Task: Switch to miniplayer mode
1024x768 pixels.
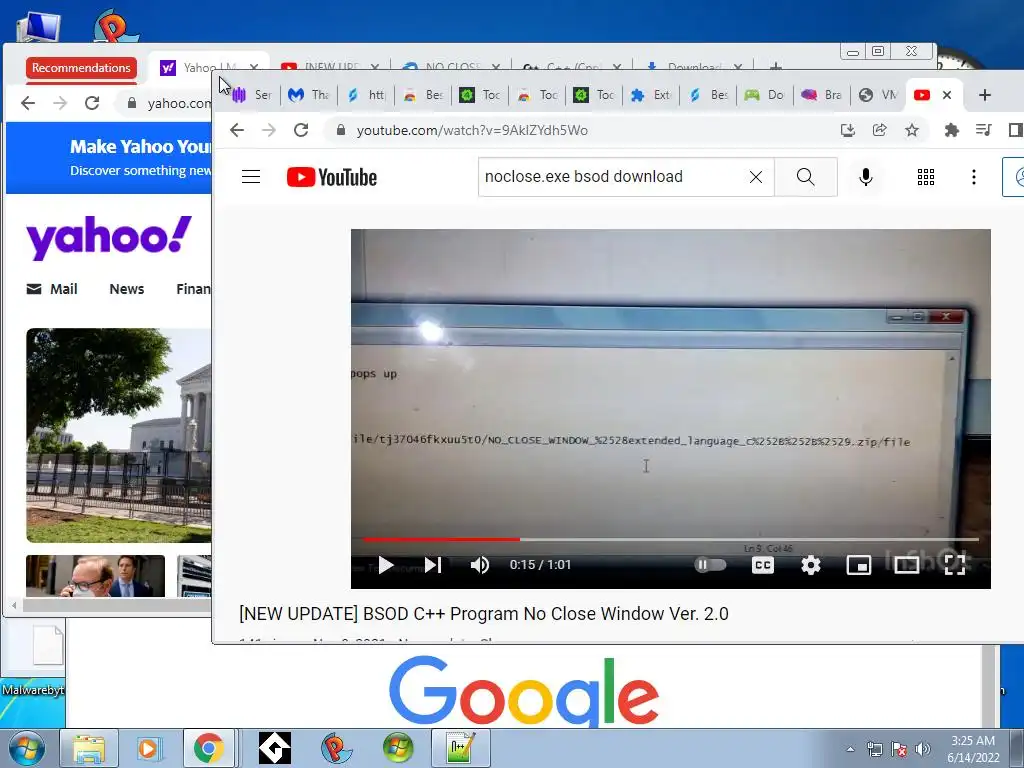Action: click(859, 565)
